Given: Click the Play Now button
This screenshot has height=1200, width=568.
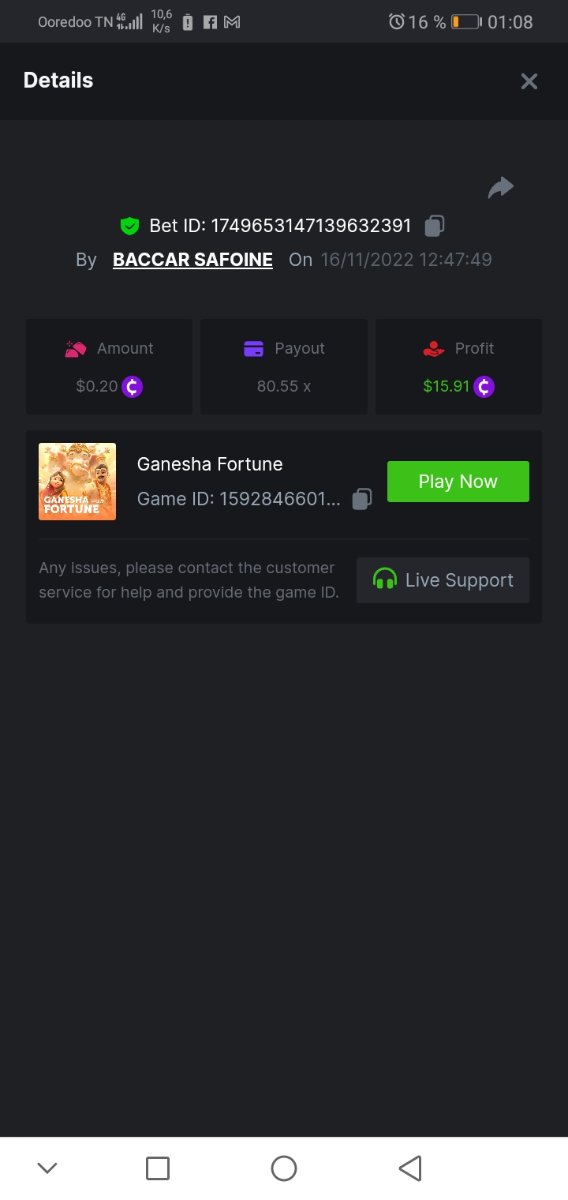Looking at the screenshot, I should pyautogui.click(x=458, y=481).
